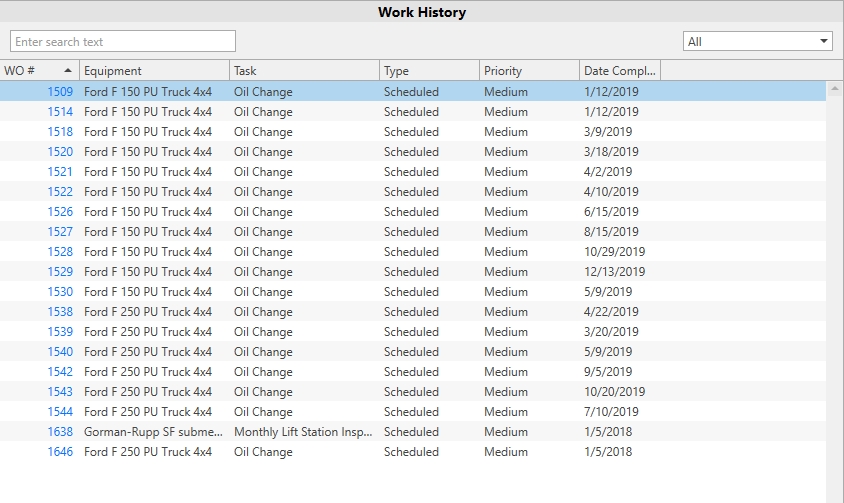
Task: Sort by Priority column header
Action: [x=530, y=71]
